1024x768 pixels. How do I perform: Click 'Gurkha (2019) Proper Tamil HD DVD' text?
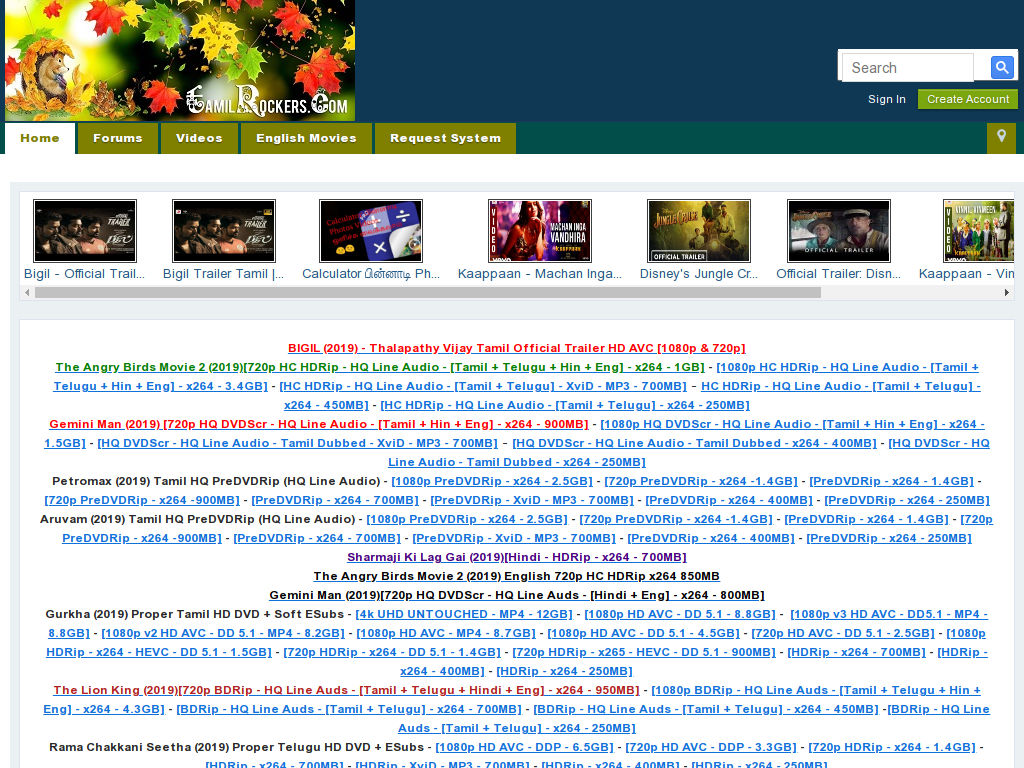coord(195,614)
